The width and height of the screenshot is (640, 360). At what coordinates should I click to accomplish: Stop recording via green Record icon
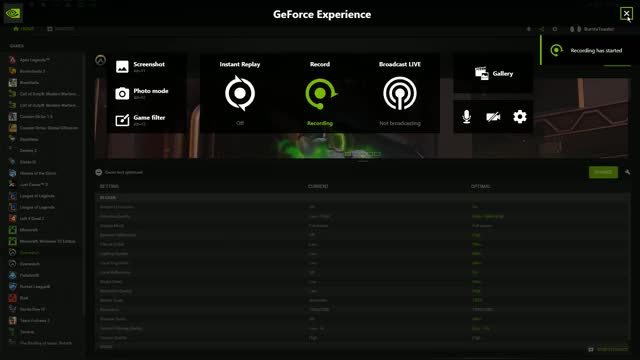click(320, 93)
